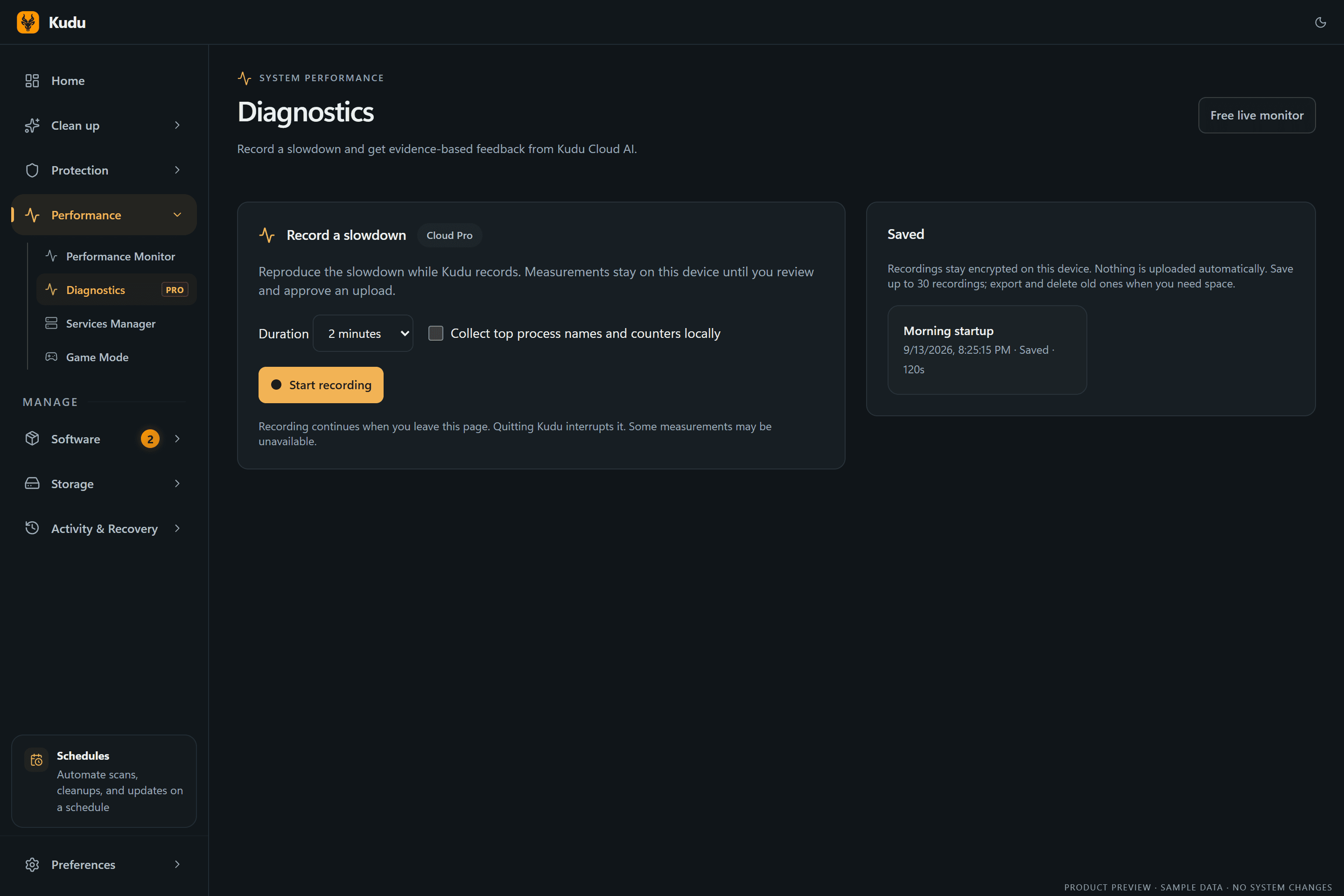
Task: Click the Clean up sparkle icon
Action: [x=32, y=125]
